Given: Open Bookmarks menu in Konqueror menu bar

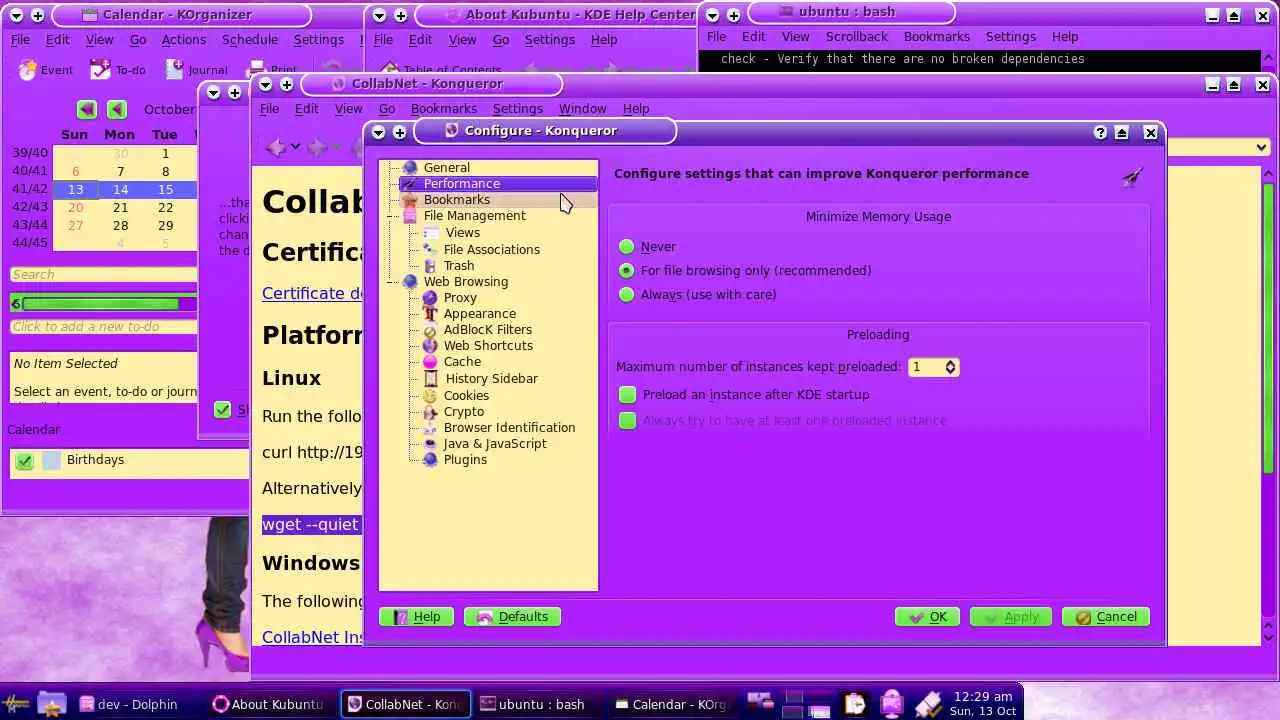Looking at the screenshot, I should point(443,108).
